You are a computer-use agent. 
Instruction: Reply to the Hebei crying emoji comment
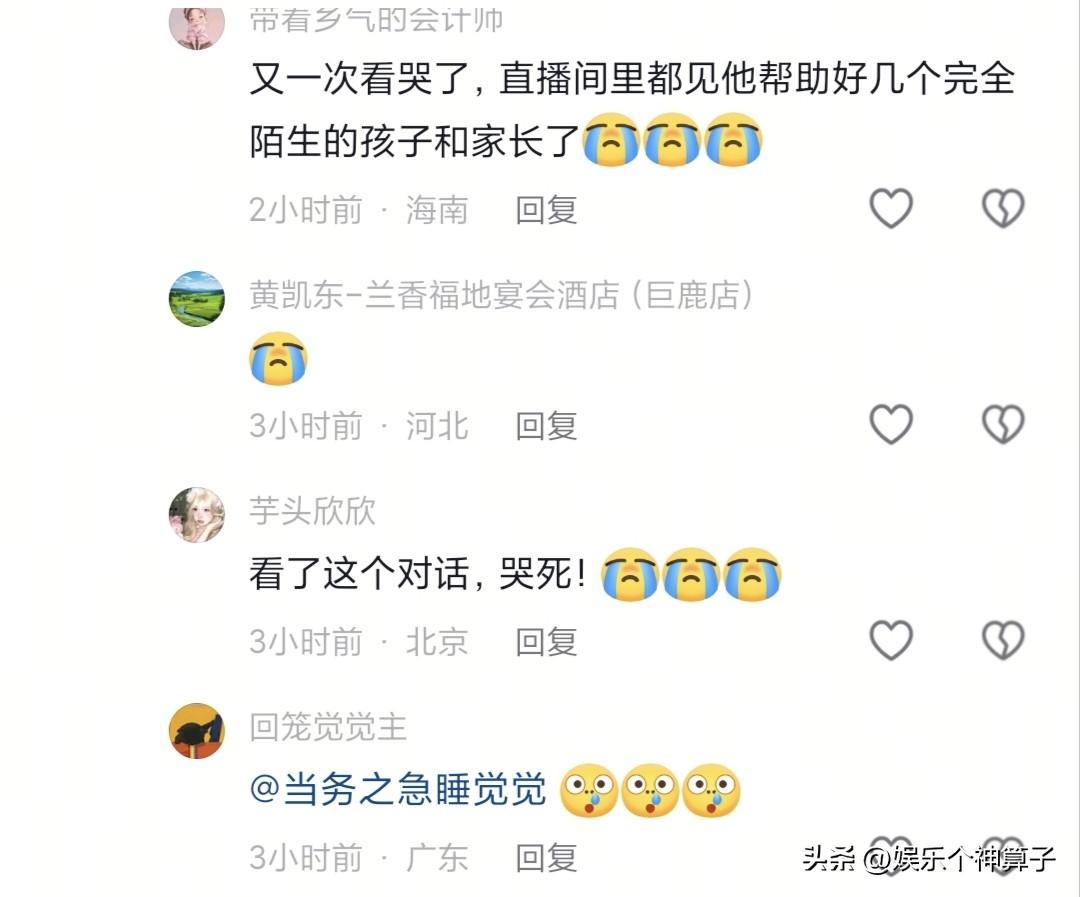click(546, 426)
